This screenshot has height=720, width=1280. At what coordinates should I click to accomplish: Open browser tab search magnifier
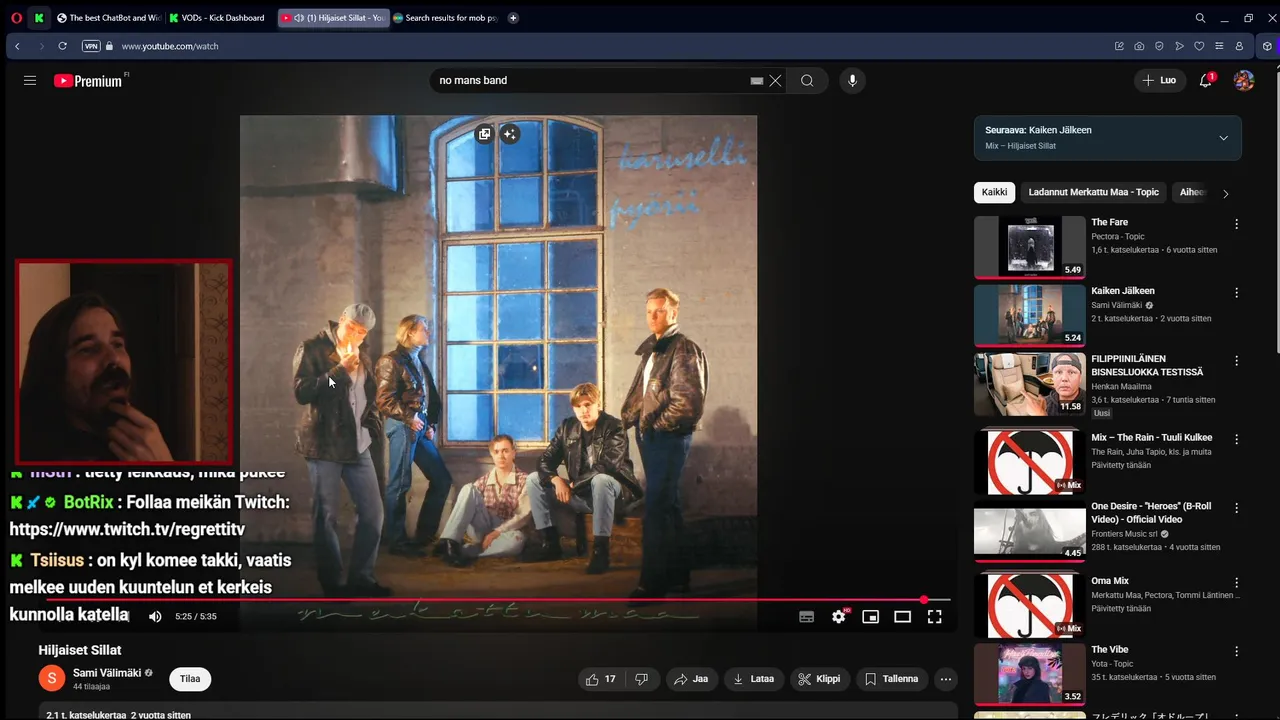(x=1201, y=18)
